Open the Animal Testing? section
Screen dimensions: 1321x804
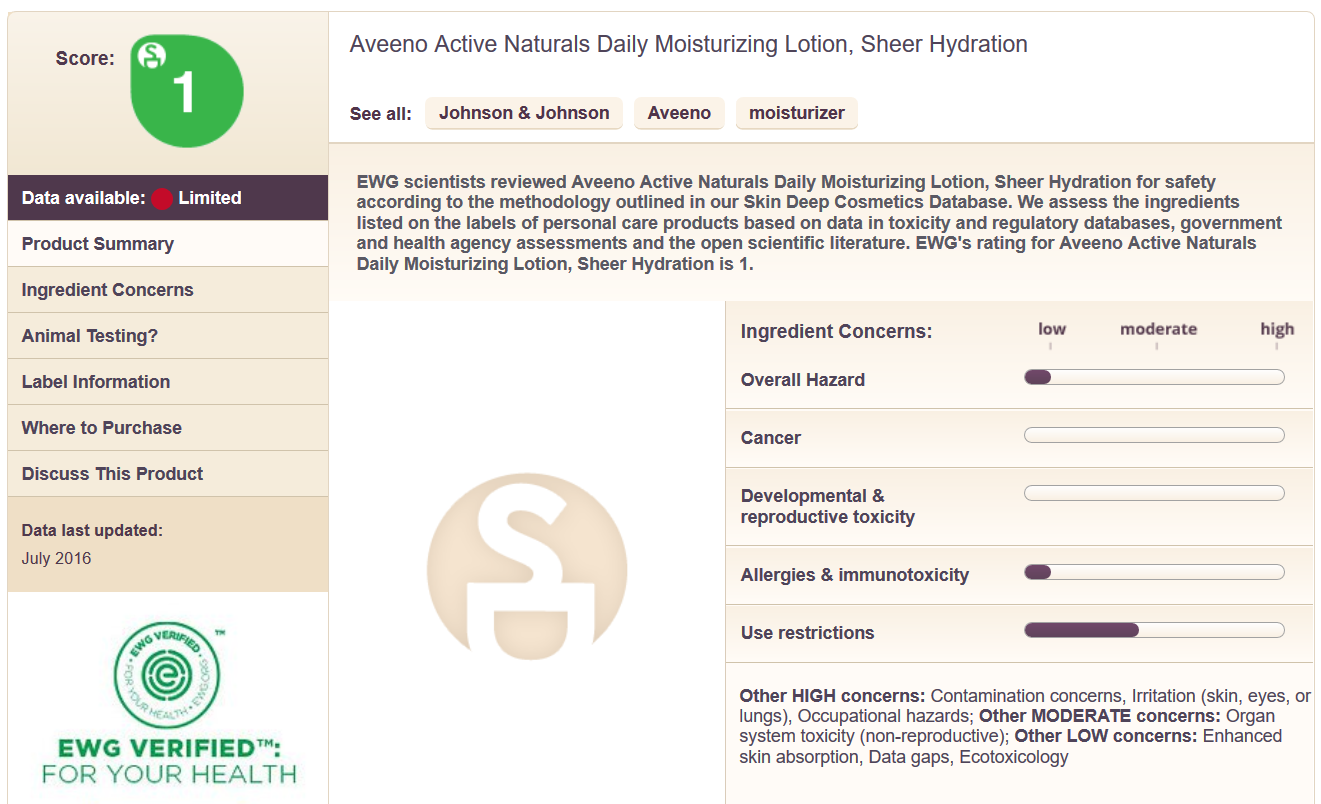click(168, 336)
